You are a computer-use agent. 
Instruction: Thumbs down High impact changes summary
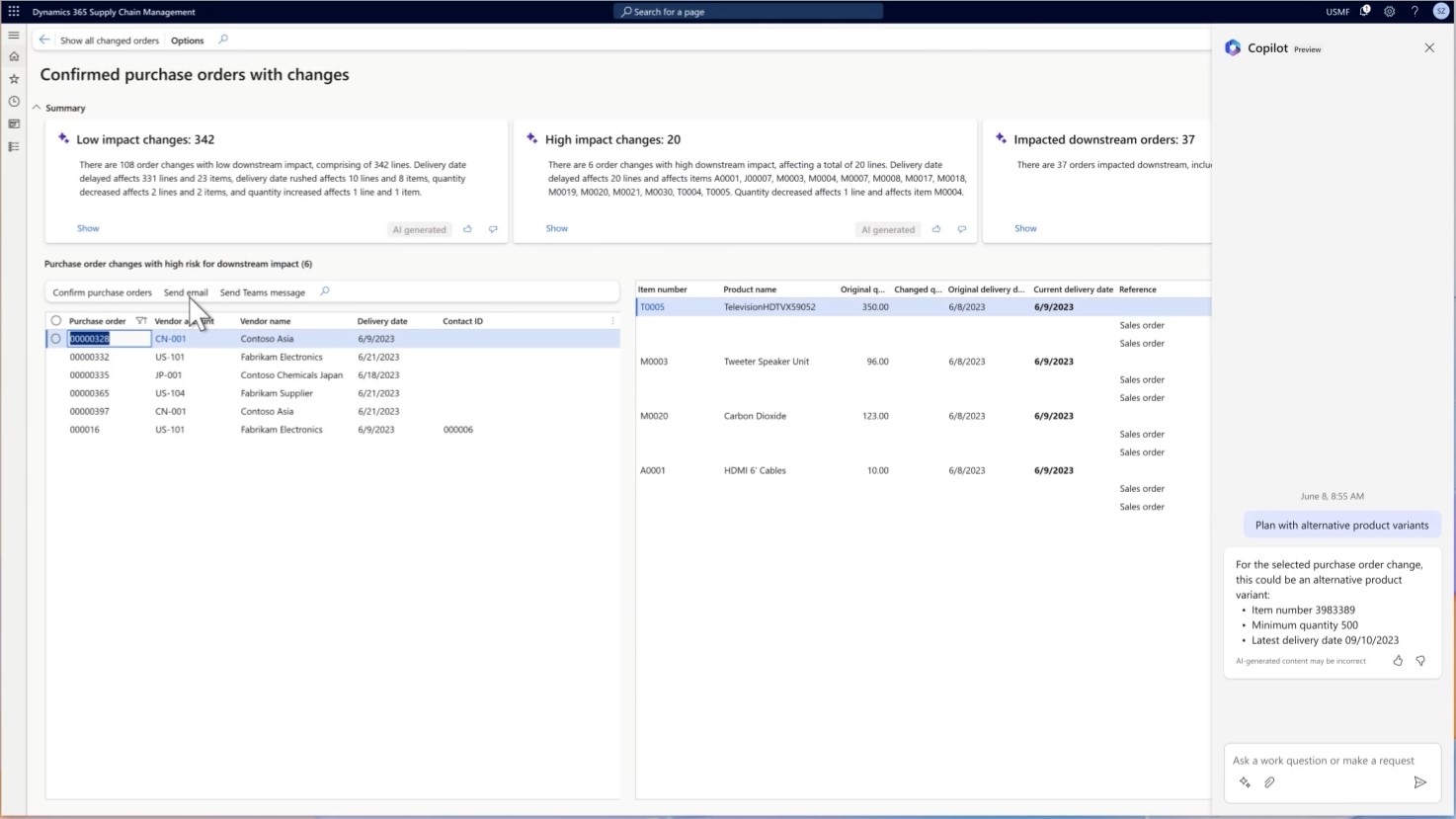[962, 229]
